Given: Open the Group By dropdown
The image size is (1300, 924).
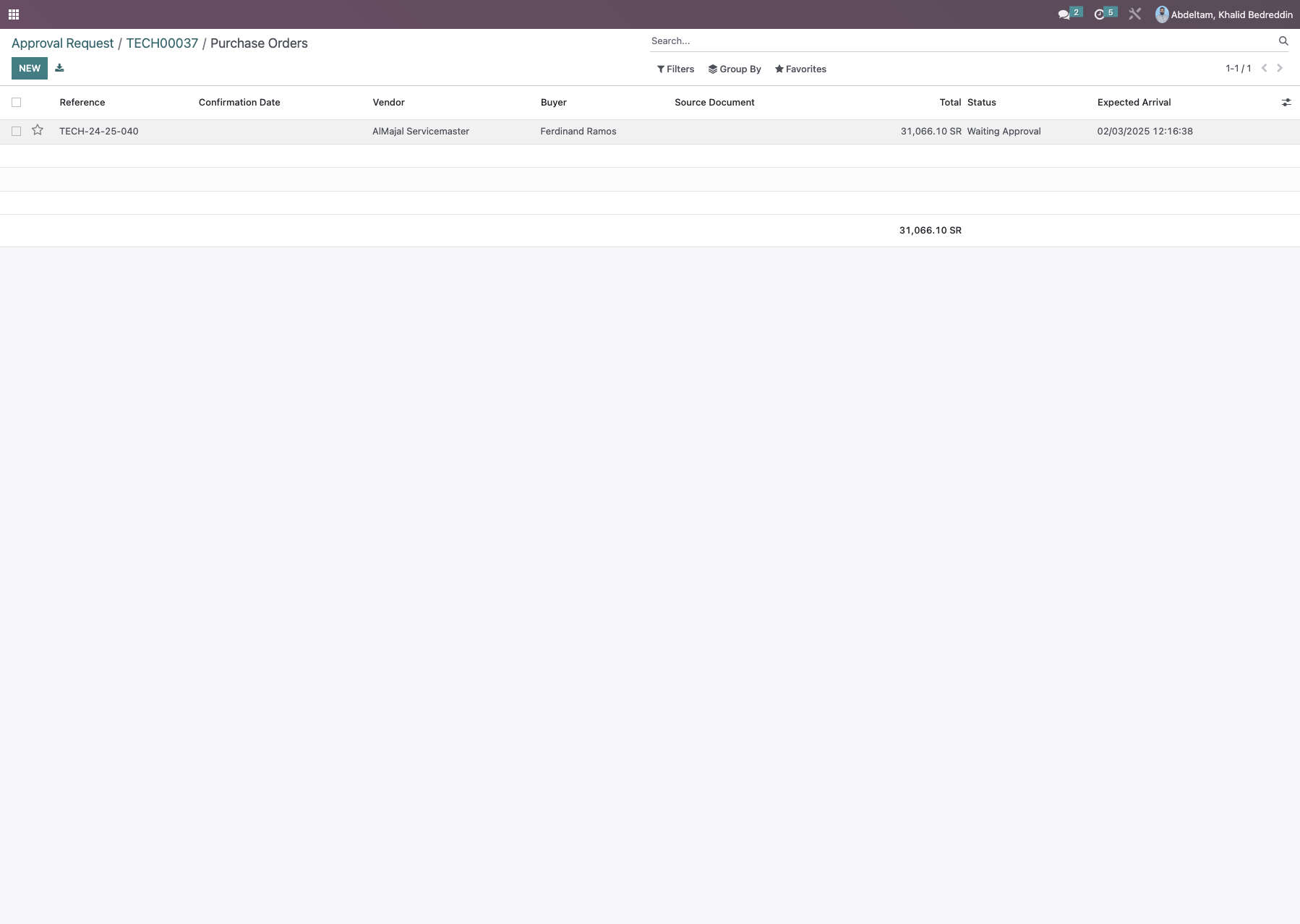Looking at the screenshot, I should tap(735, 69).
